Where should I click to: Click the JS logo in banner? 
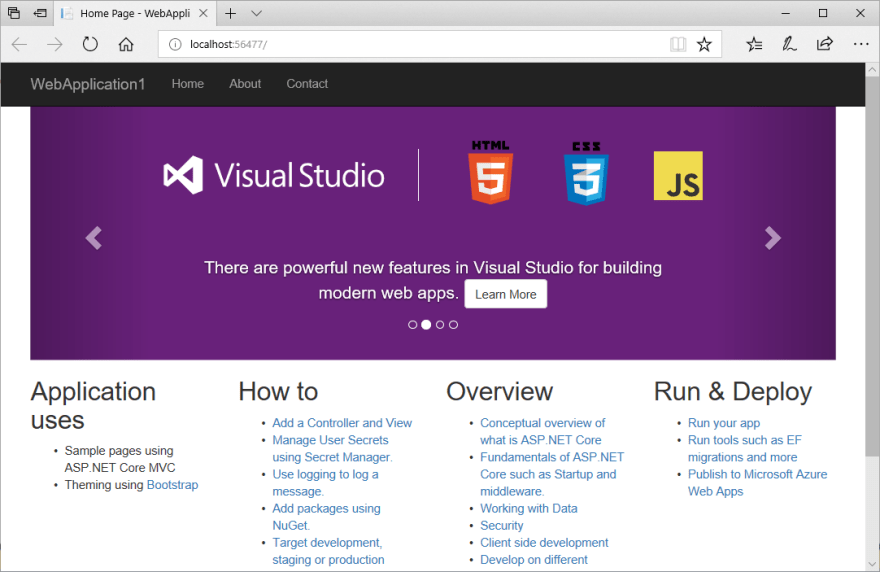(678, 176)
